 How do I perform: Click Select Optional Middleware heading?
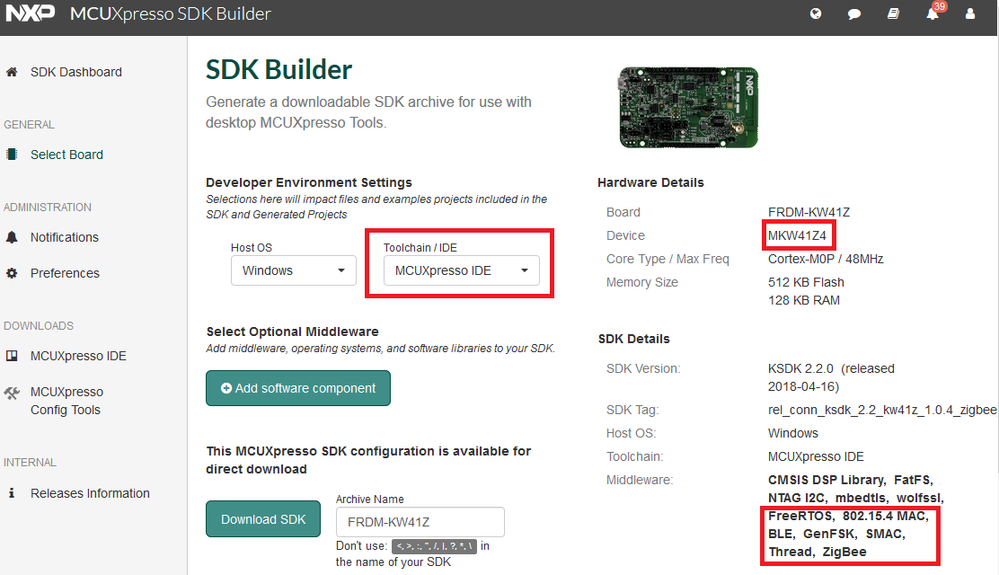(x=292, y=331)
